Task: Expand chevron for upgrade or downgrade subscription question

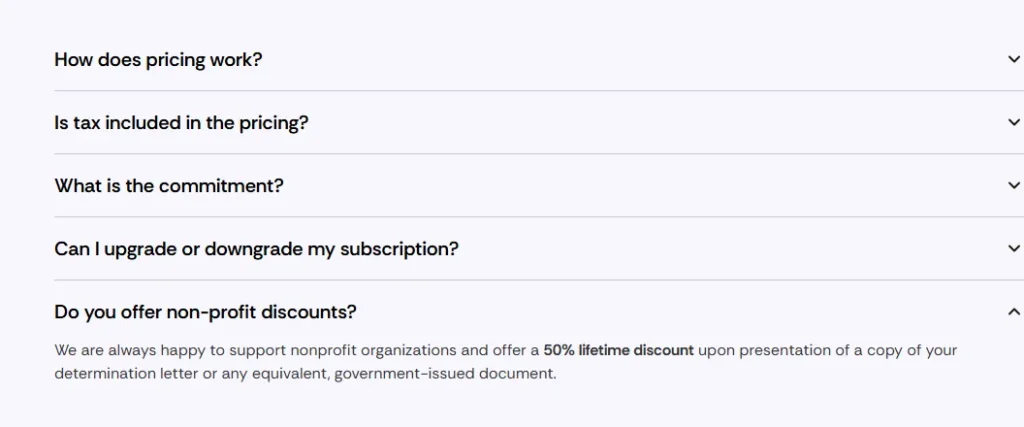Action: click(x=1014, y=249)
